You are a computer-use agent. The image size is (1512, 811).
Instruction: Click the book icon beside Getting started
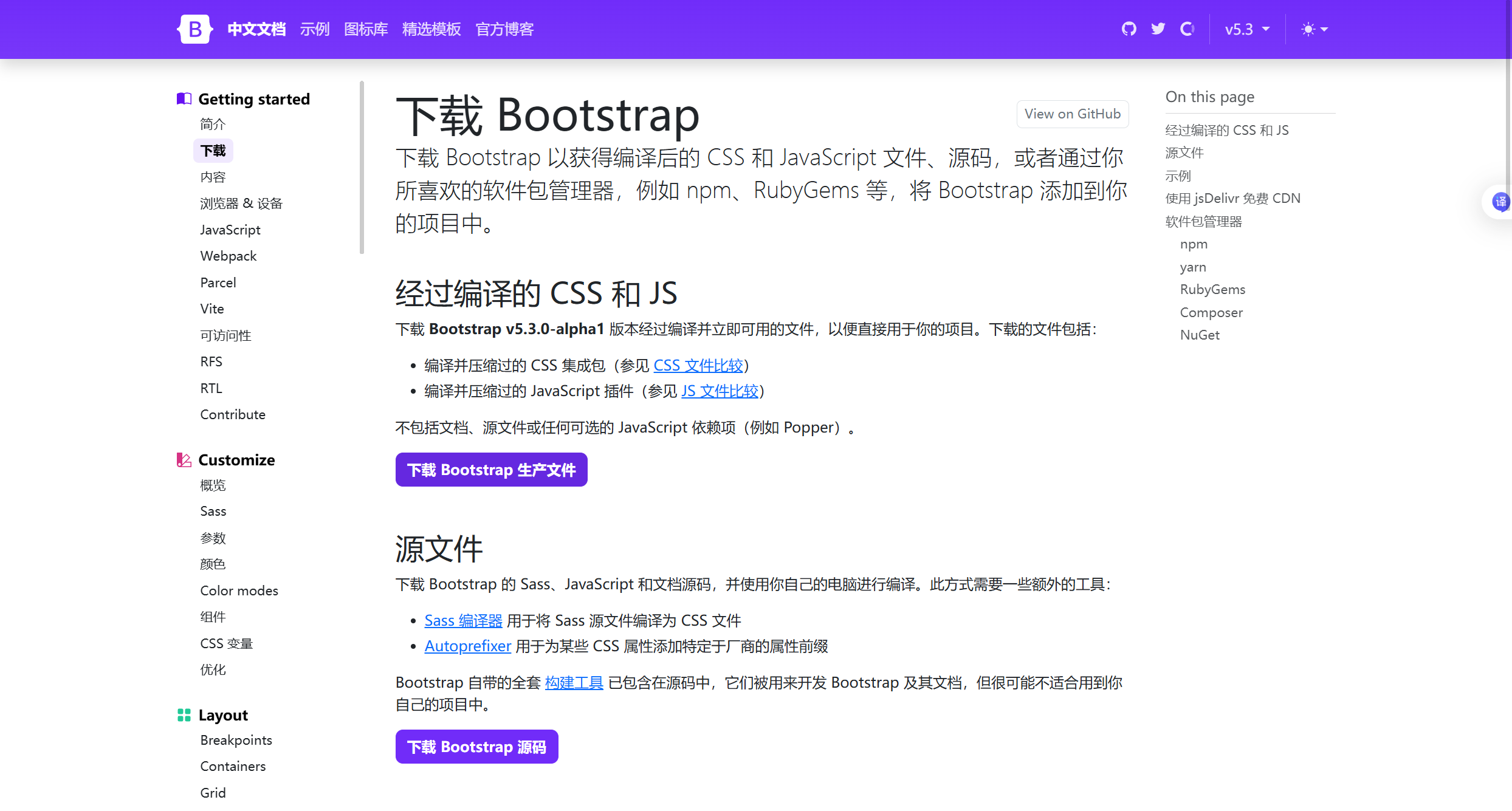[x=184, y=98]
